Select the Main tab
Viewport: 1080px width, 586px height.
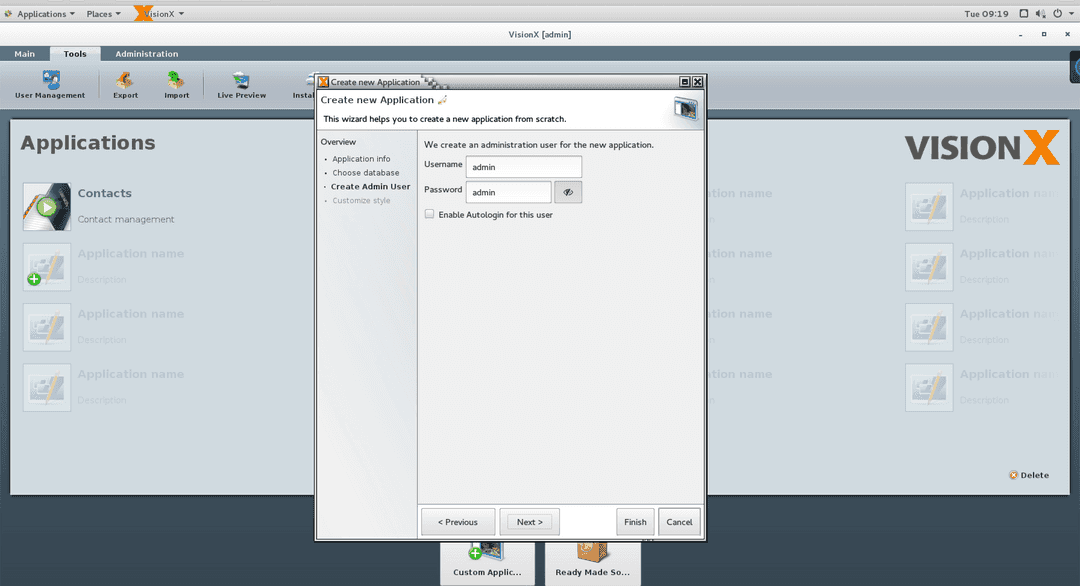24,53
